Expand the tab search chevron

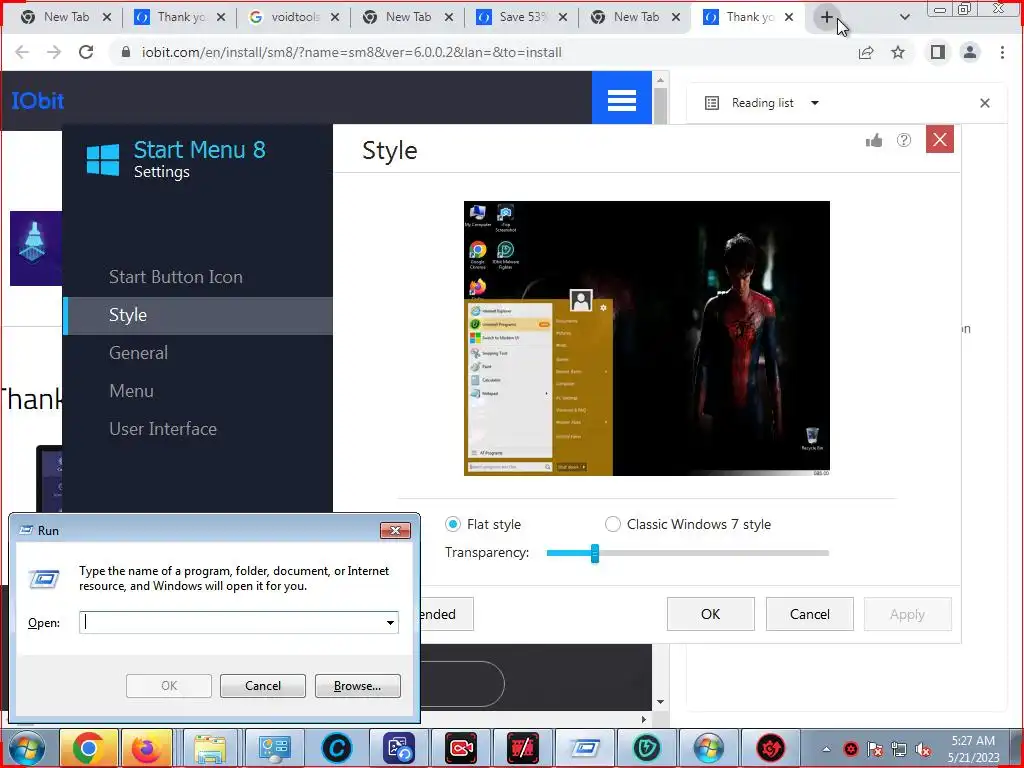click(904, 17)
